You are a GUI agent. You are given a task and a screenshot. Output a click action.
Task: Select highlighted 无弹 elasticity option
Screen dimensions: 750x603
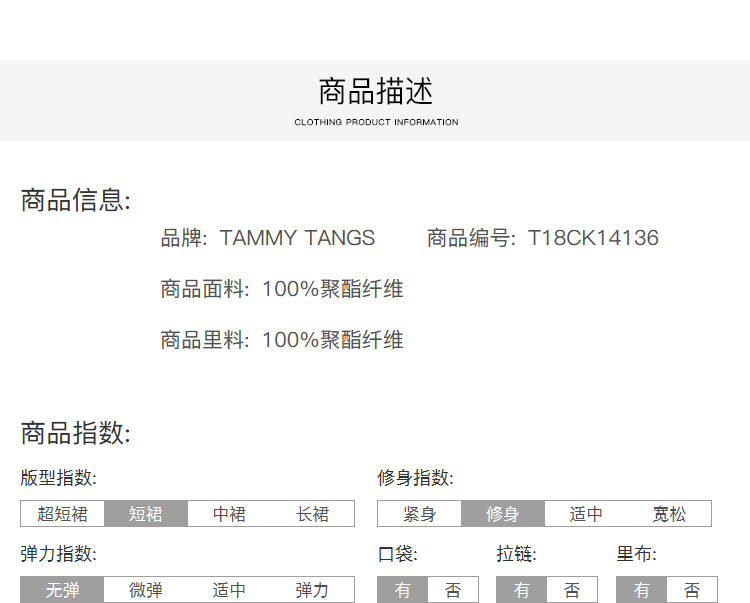click(x=63, y=590)
